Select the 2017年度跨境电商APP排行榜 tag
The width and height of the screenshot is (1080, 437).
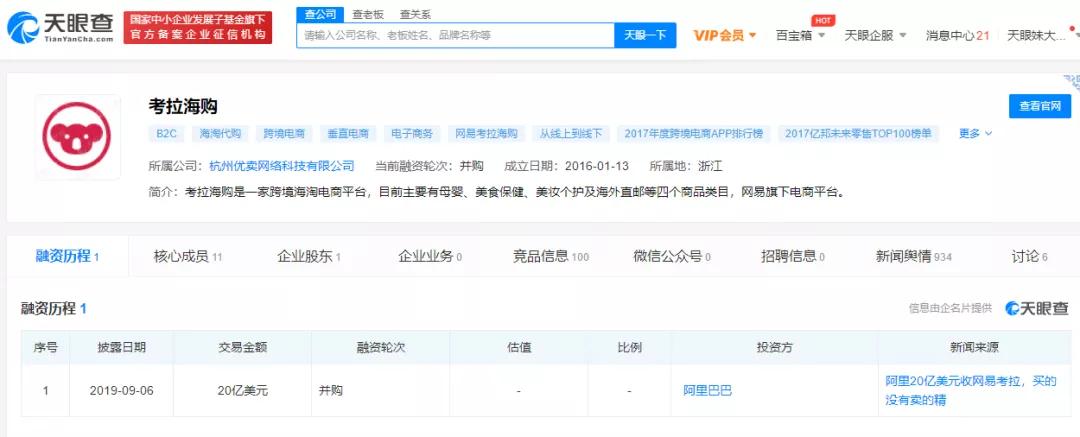coord(694,134)
